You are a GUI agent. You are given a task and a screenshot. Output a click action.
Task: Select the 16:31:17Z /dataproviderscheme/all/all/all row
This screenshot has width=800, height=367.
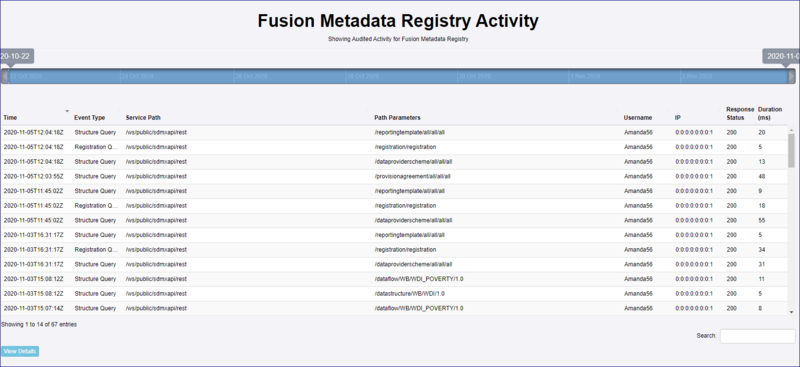tap(393, 264)
